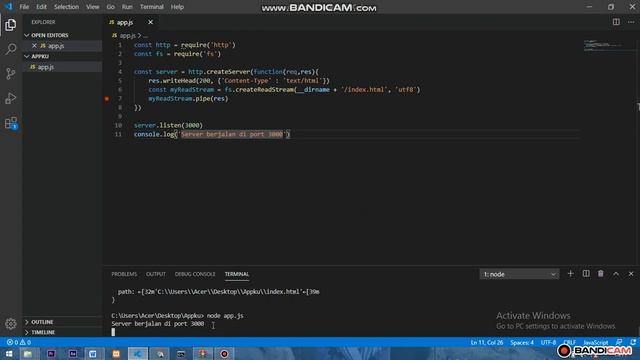Open the Source Control view
640x360 pixels.
pyautogui.click(x=11, y=74)
